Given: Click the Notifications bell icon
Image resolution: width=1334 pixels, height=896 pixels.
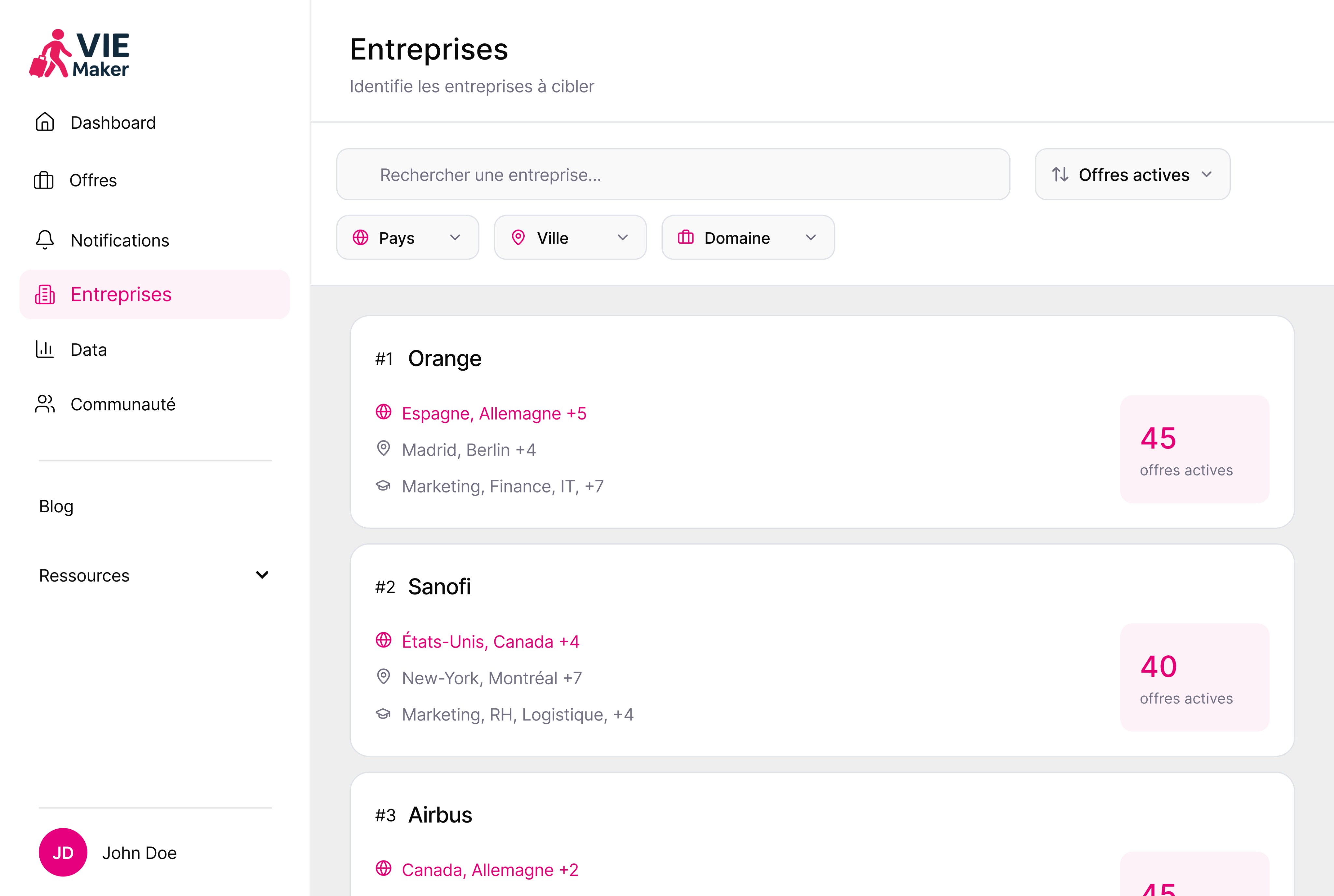Looking at the screenshot, I should click(x=45, y=240).
